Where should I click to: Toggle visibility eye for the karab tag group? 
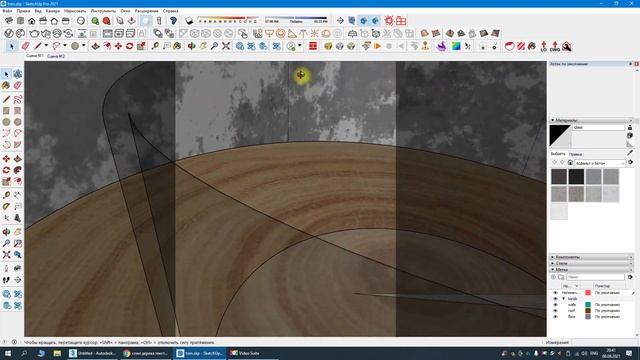[x=555, y=299]
